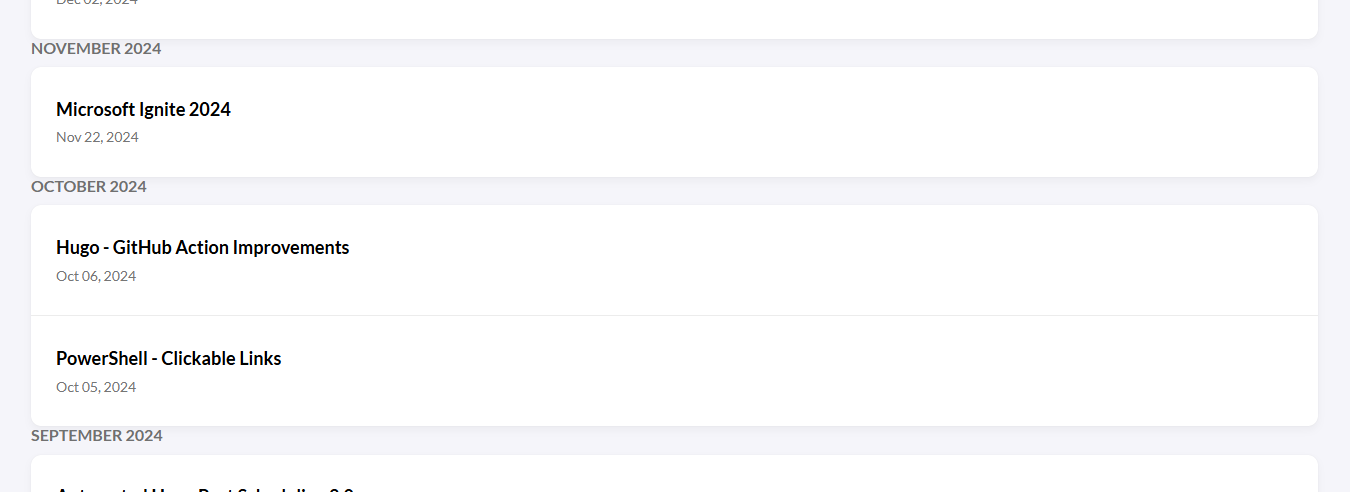The image size is (1350, 492).
Task: Select the SEPTEMBER 2024 section heading
Action: tap(97, 436)
